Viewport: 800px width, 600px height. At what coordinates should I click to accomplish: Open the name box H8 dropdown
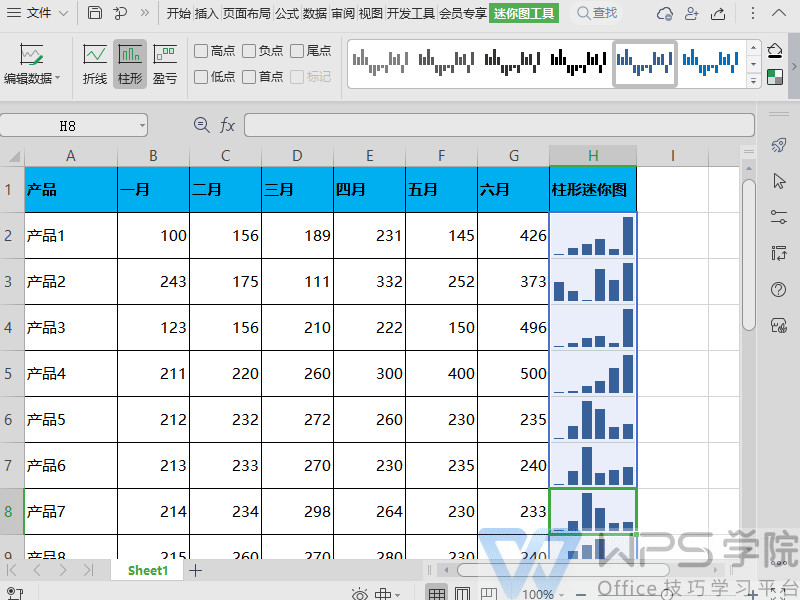coord(142,126)
